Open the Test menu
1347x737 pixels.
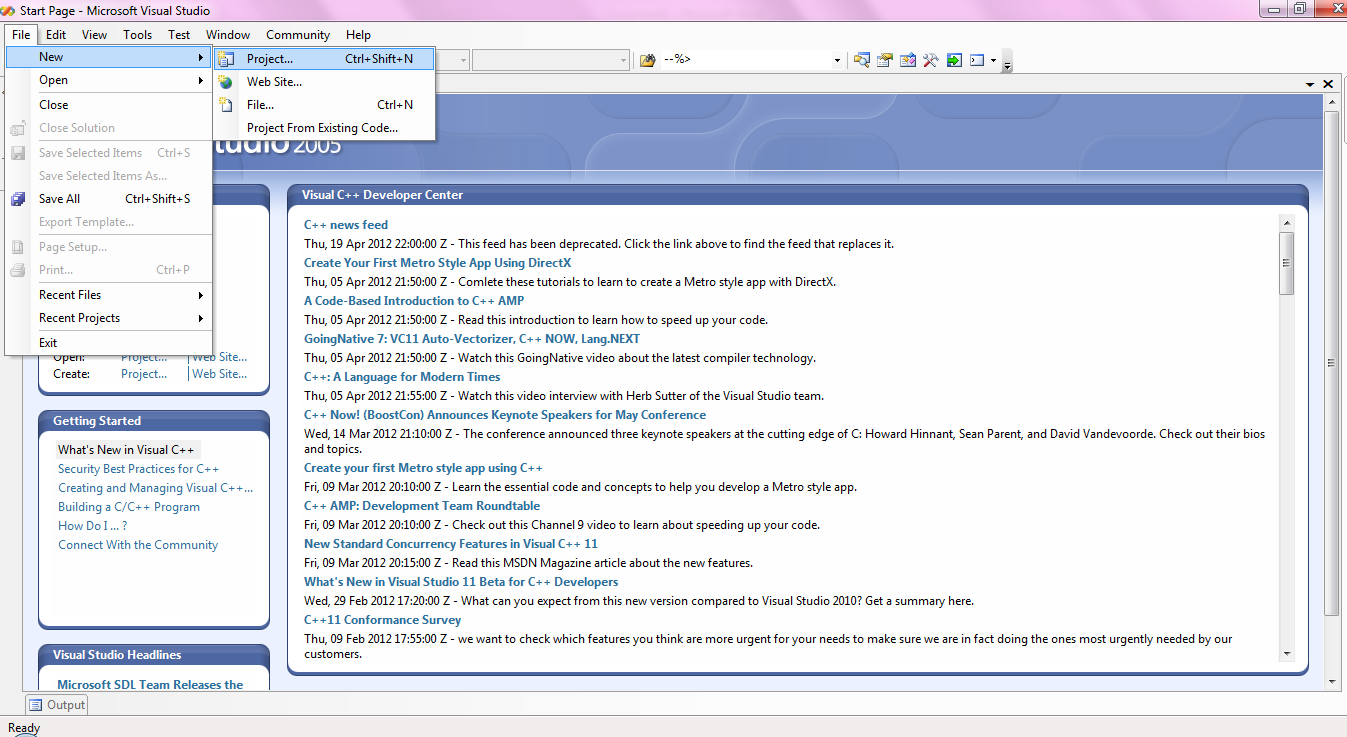click(179, 34)
